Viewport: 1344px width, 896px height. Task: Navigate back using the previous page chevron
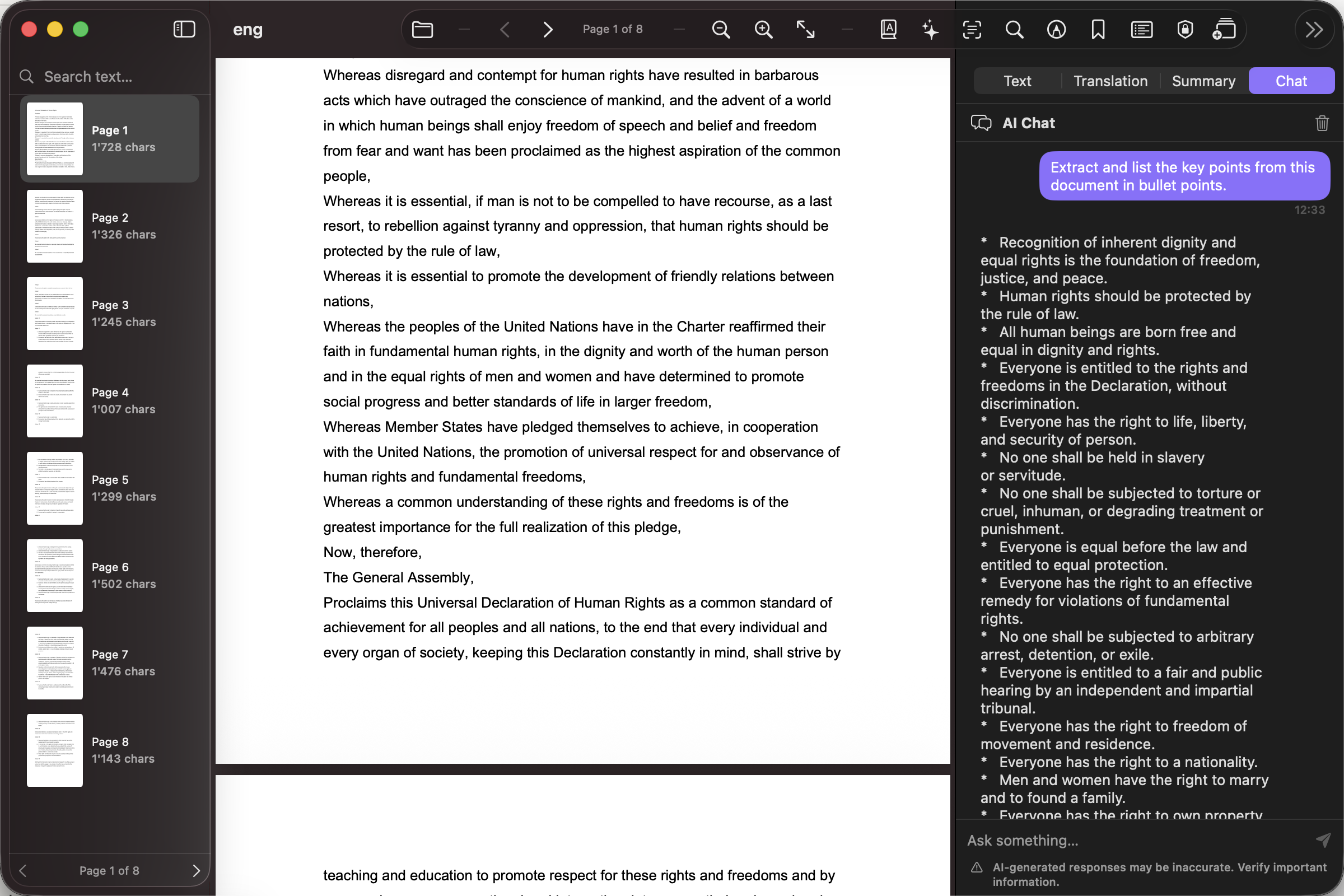(505, 29)
